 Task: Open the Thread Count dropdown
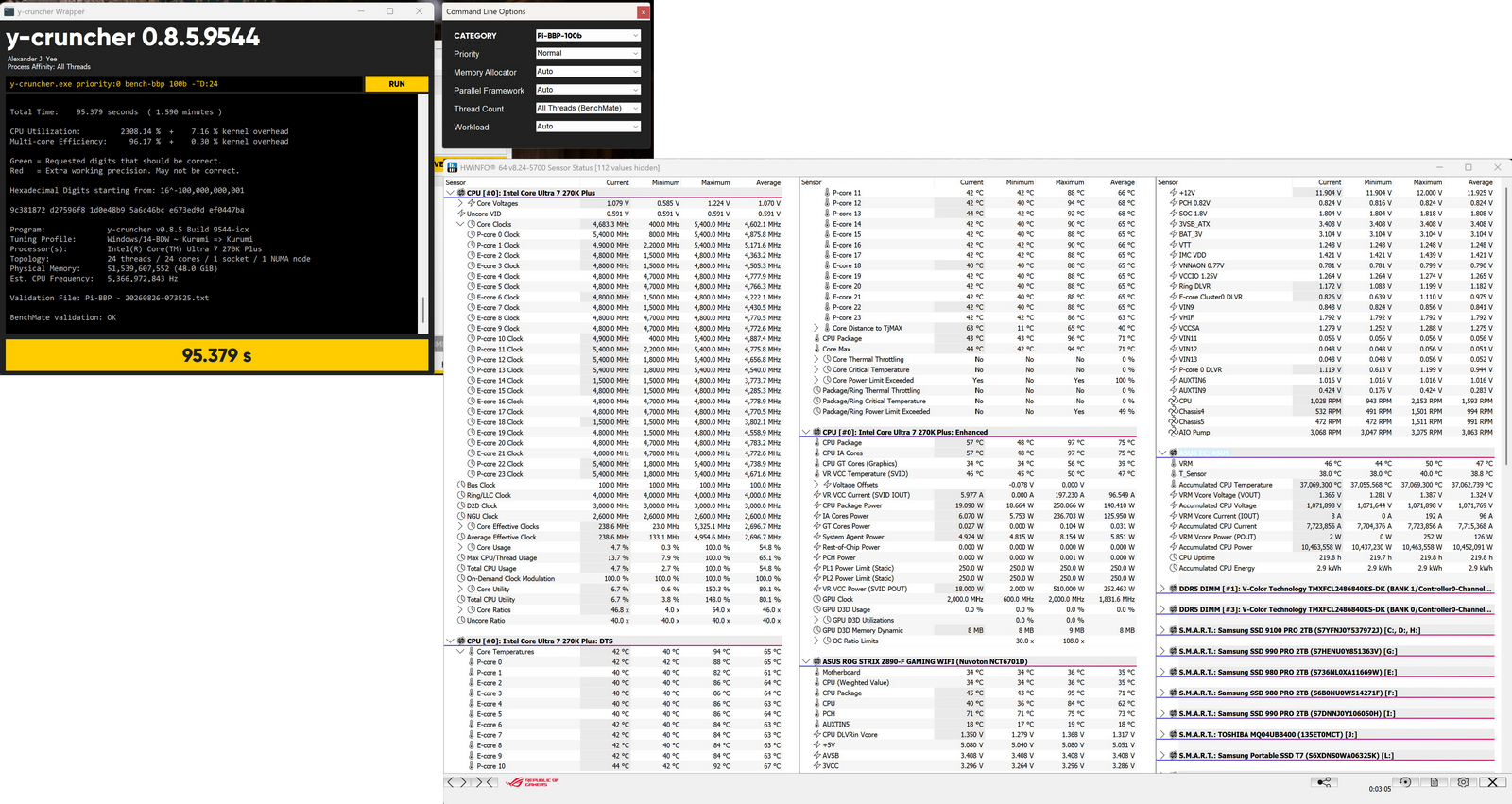point(588,109)
